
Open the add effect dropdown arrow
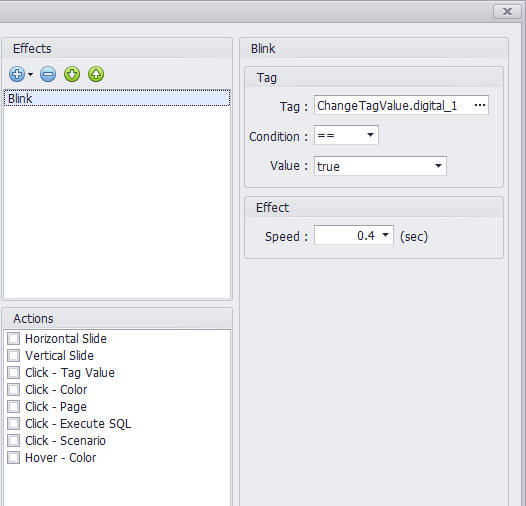31,74
